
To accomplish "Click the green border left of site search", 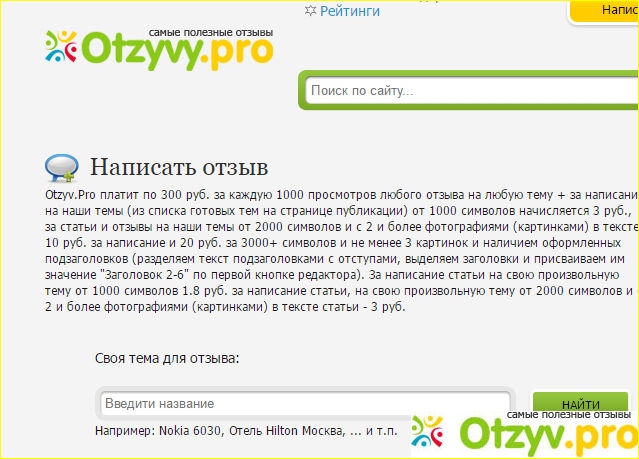I will click(x=300, y=91).
